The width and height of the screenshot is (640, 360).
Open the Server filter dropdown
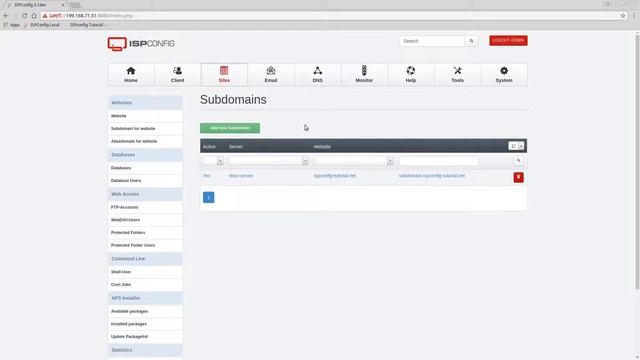(x=269, y=161)
